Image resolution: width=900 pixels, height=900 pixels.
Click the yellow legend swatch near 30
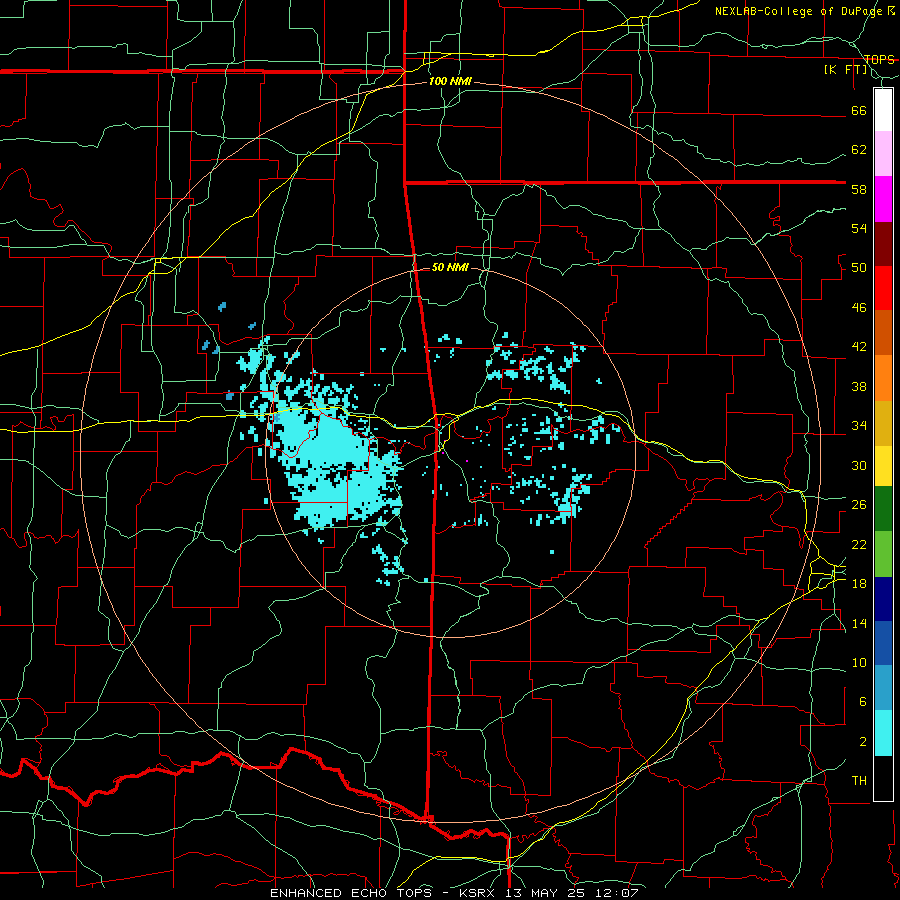coord(883,466)
